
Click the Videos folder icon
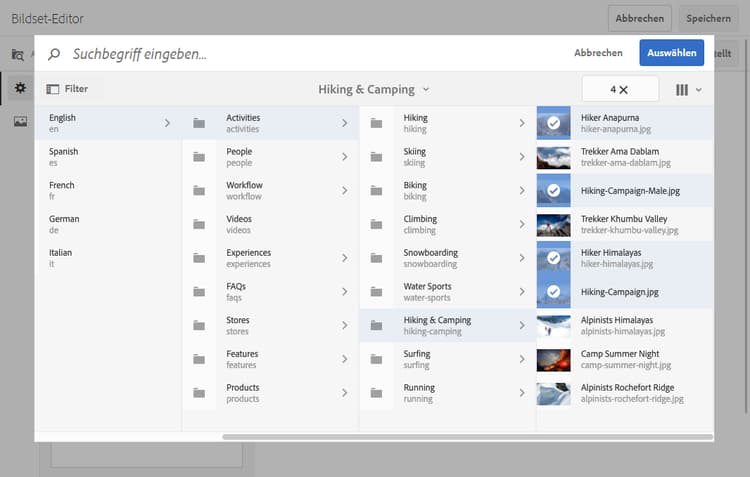(199, 224)
